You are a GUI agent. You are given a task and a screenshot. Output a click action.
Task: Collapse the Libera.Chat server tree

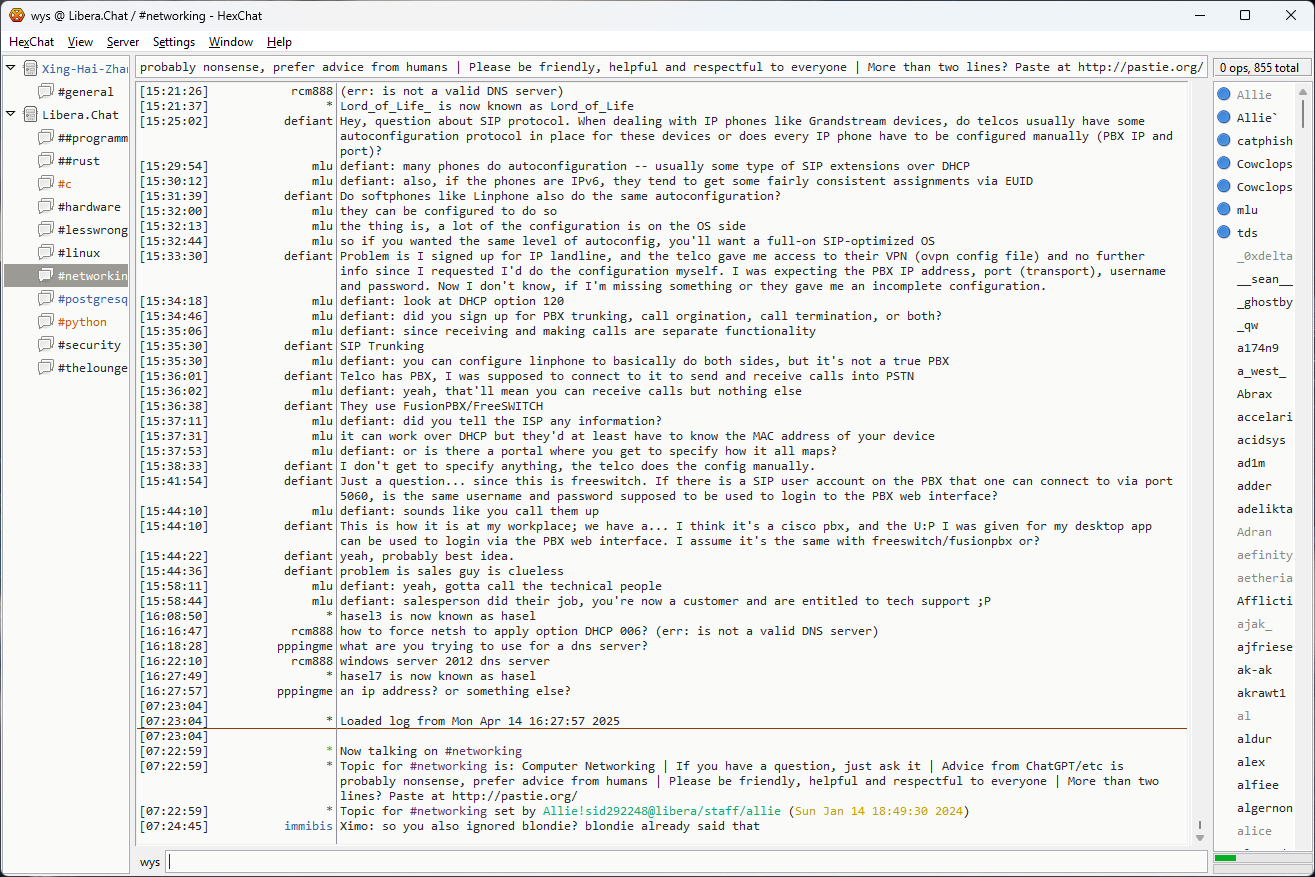[11, 115]
